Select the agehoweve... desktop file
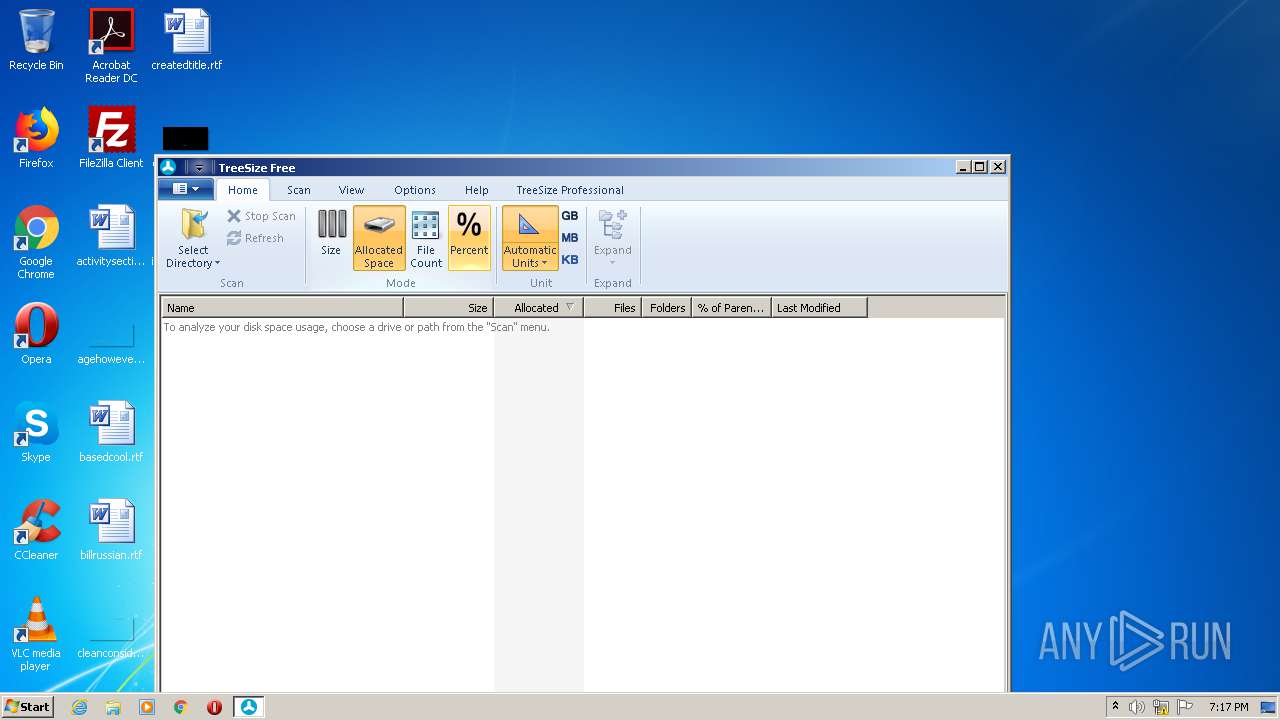1280x720 pixels. 111,340
